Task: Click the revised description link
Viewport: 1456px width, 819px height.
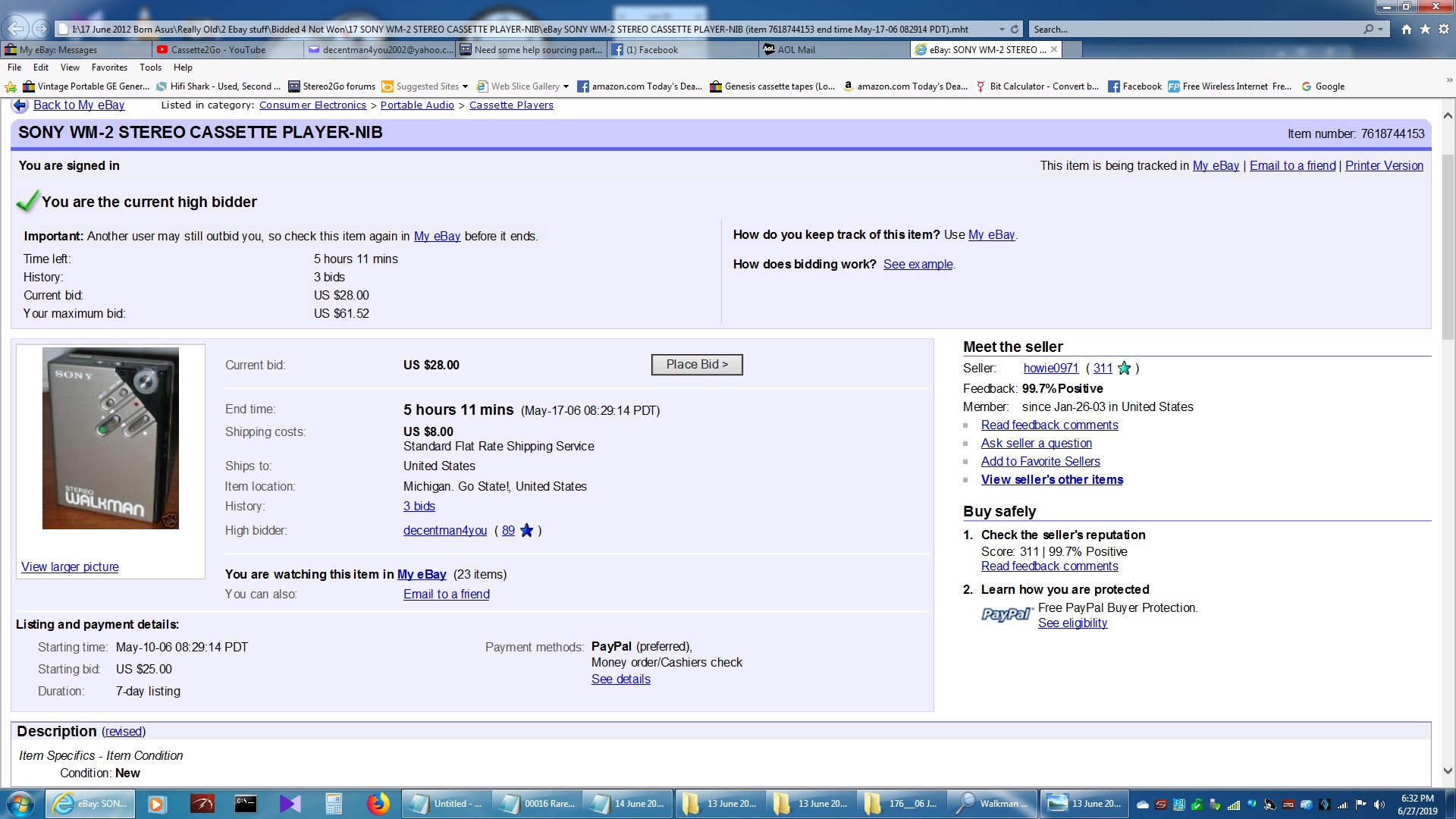Action: tap(123, 731)
